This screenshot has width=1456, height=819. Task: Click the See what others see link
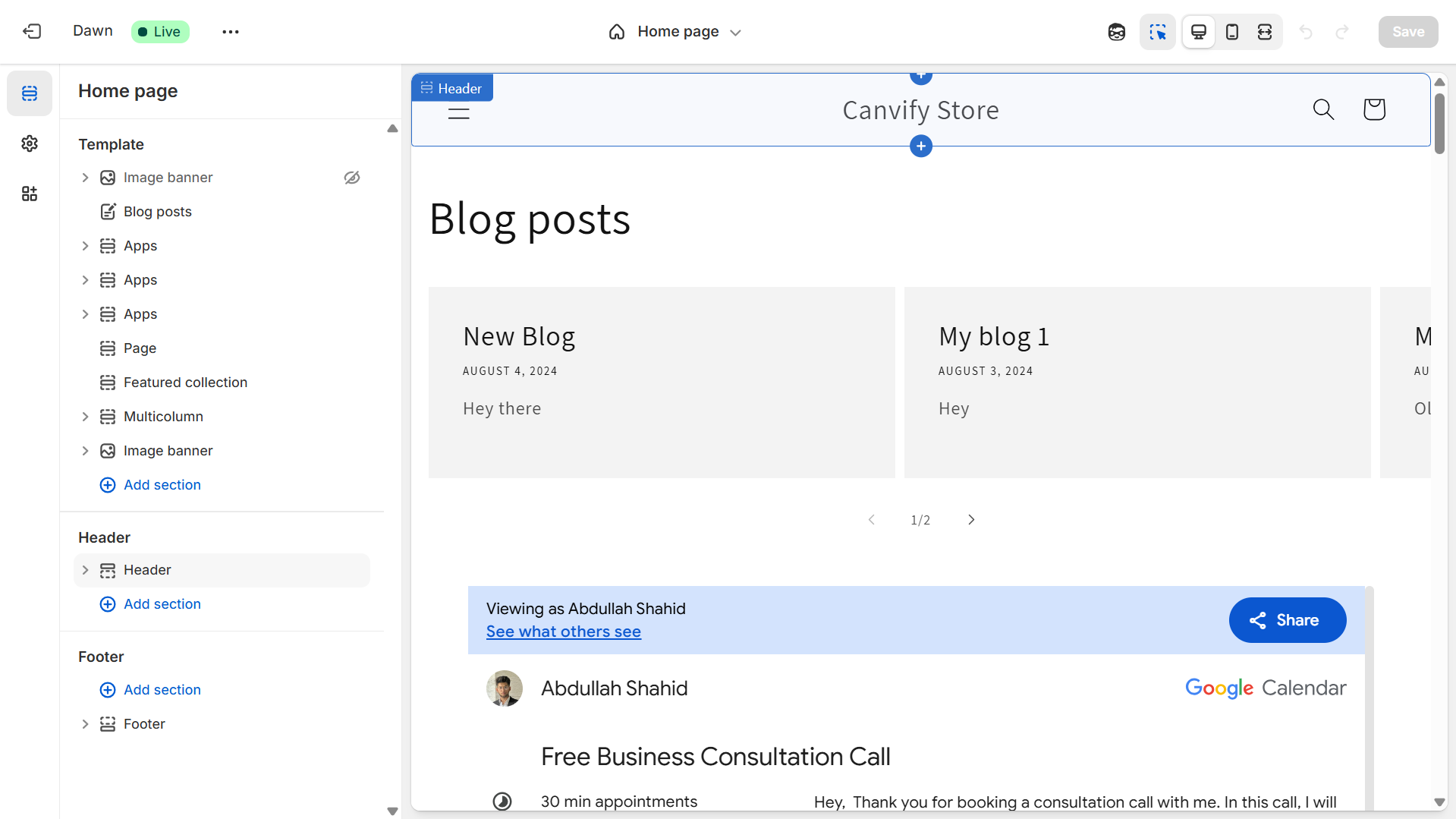click(x=563, y=632)
